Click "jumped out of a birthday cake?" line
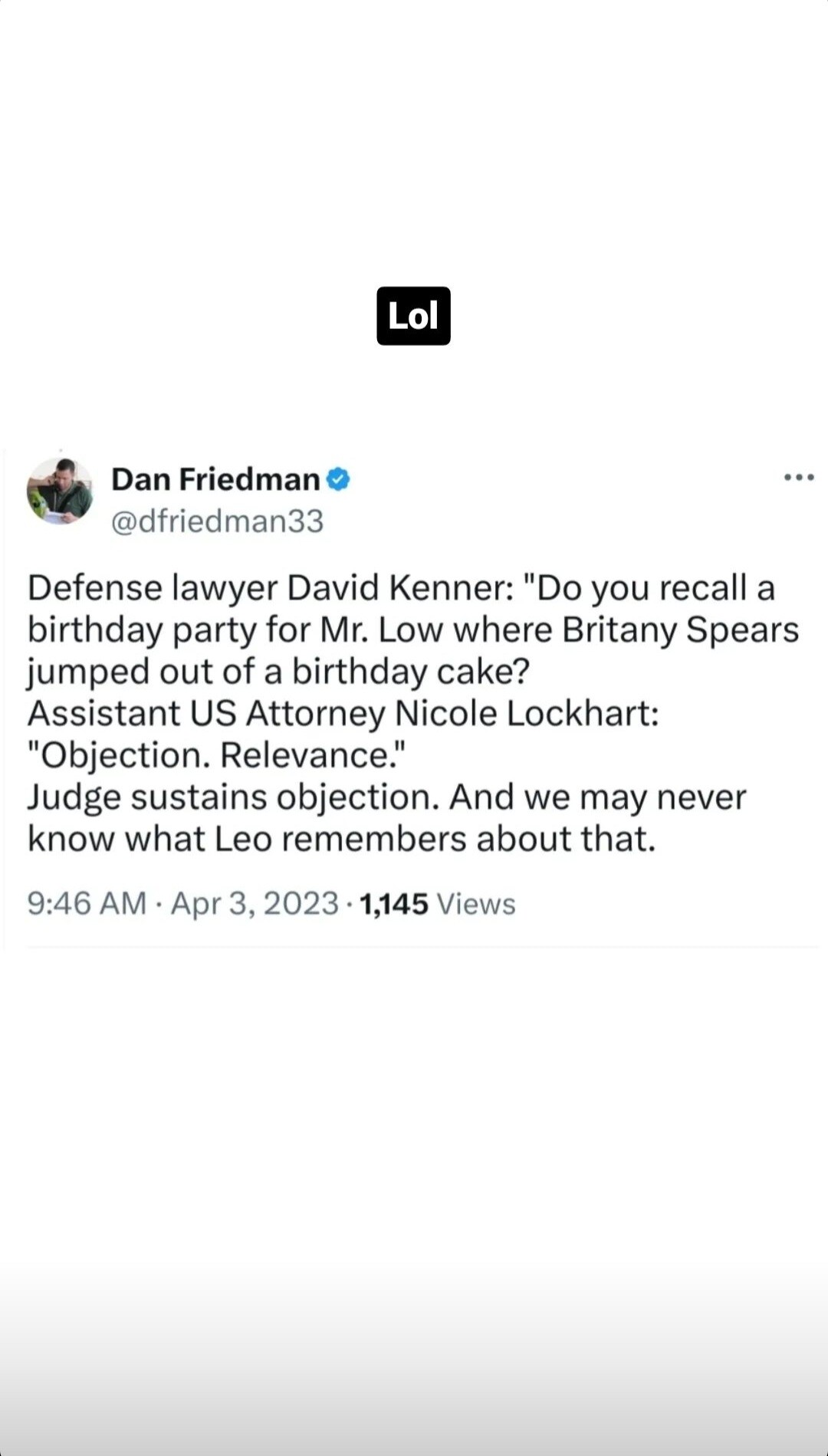Image resolution: width=828 pixels, height=1456 pixels. coord(278,672)
